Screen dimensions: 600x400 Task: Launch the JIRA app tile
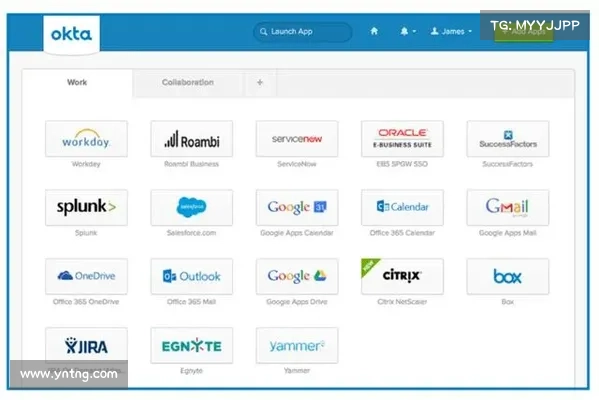tap(86, 345)
